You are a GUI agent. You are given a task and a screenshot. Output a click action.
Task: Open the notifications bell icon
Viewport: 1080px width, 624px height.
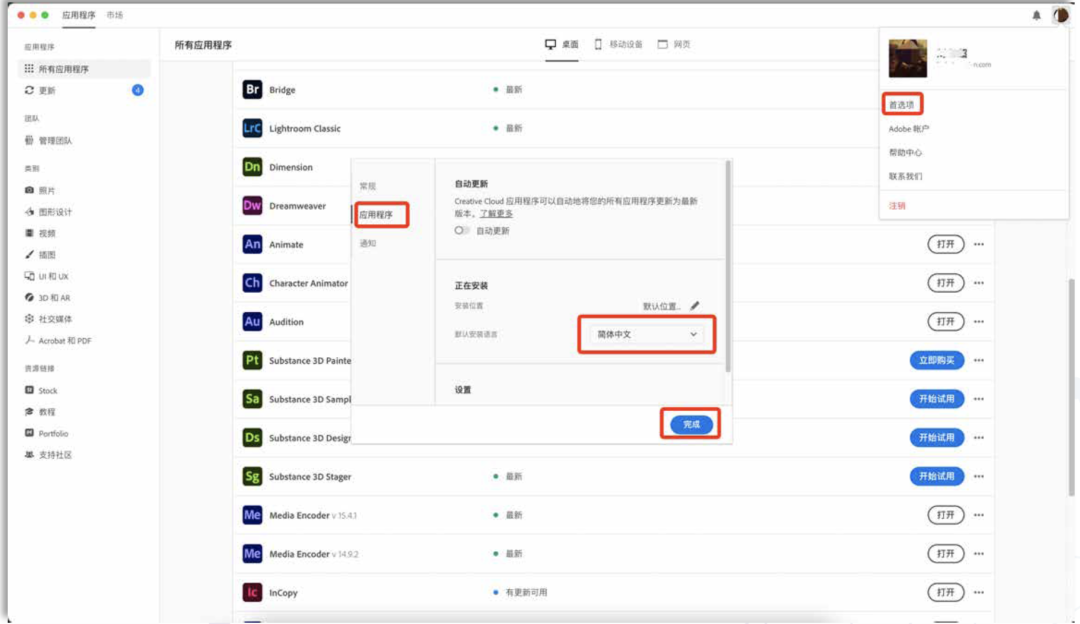coord(1034,14)
